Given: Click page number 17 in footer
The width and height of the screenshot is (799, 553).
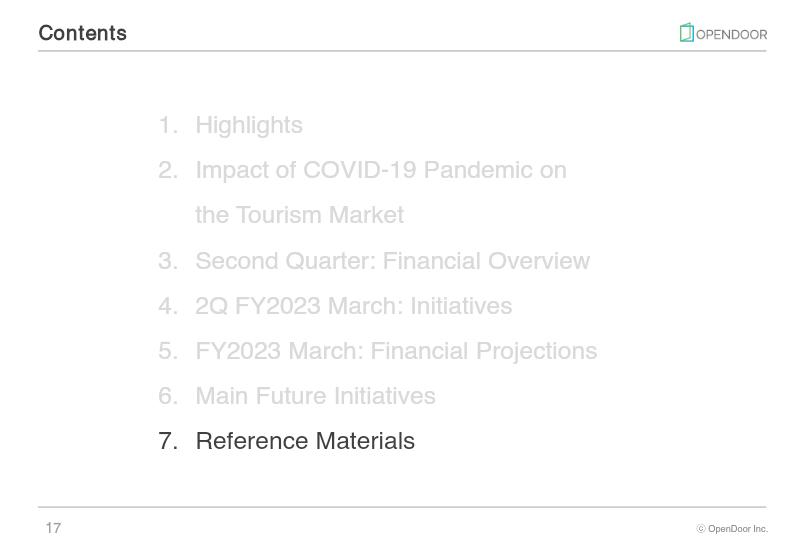Looking at the screenshot, I should point(53,528).
